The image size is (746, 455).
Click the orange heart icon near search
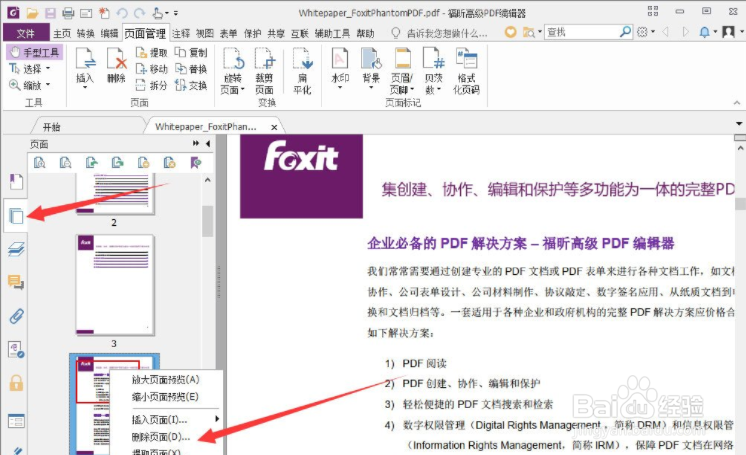[510, 32]
